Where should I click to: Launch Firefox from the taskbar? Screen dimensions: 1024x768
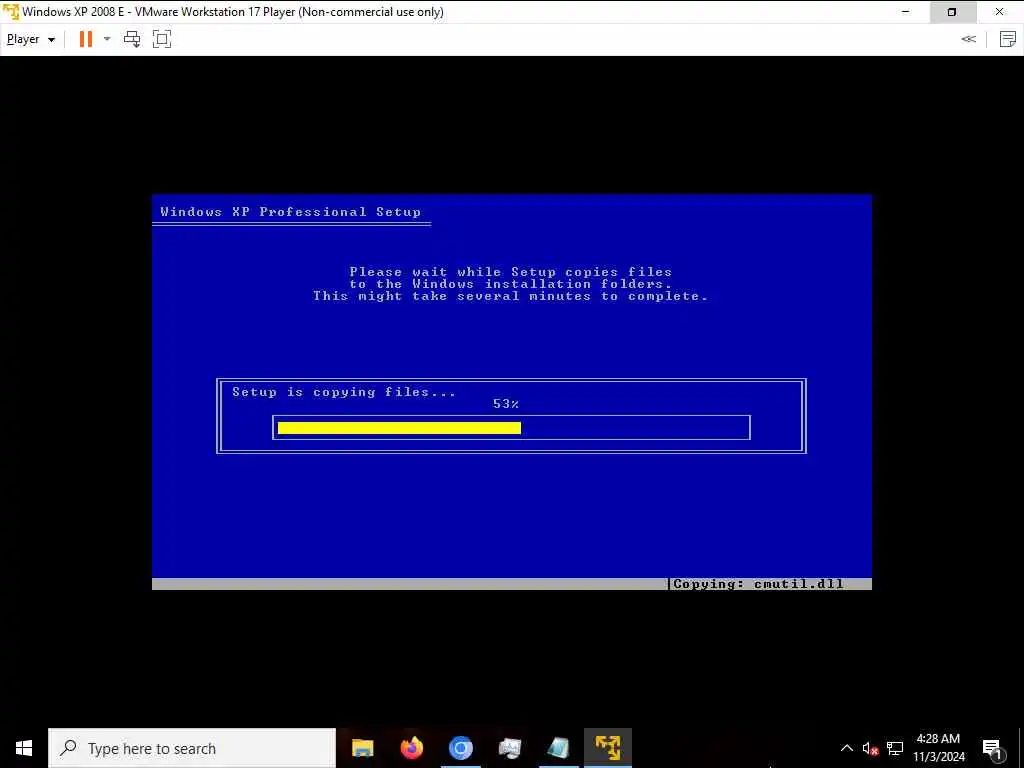click(411, 748)
